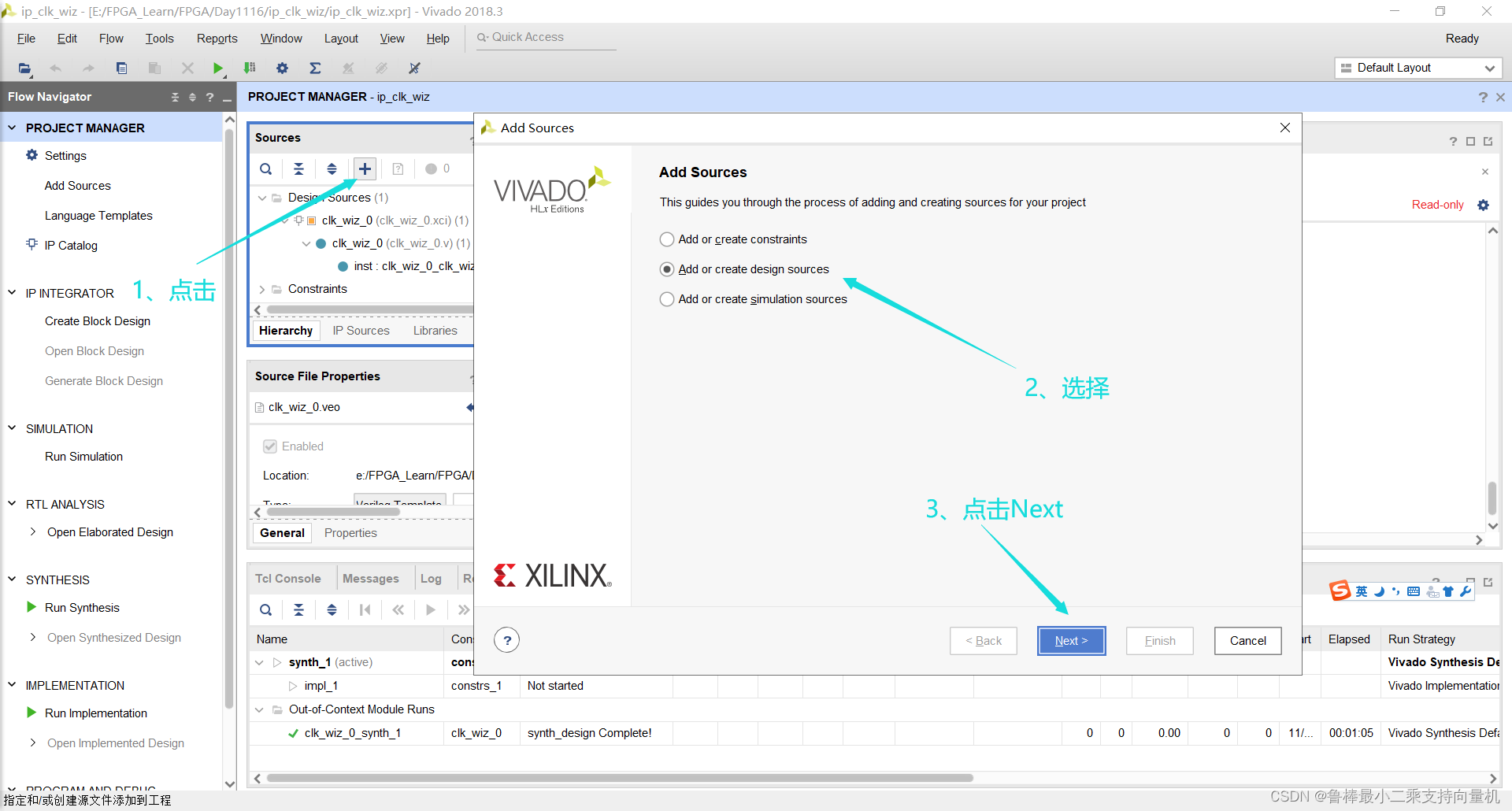
Task: Open the Properties tab in file properties
Action: [350, 533]
